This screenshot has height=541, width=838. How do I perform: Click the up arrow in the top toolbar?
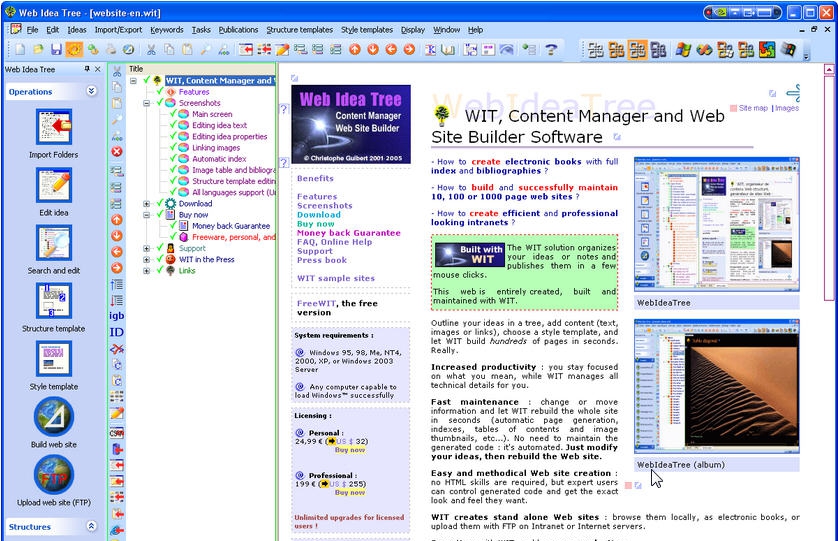click(x=355, y=50)
